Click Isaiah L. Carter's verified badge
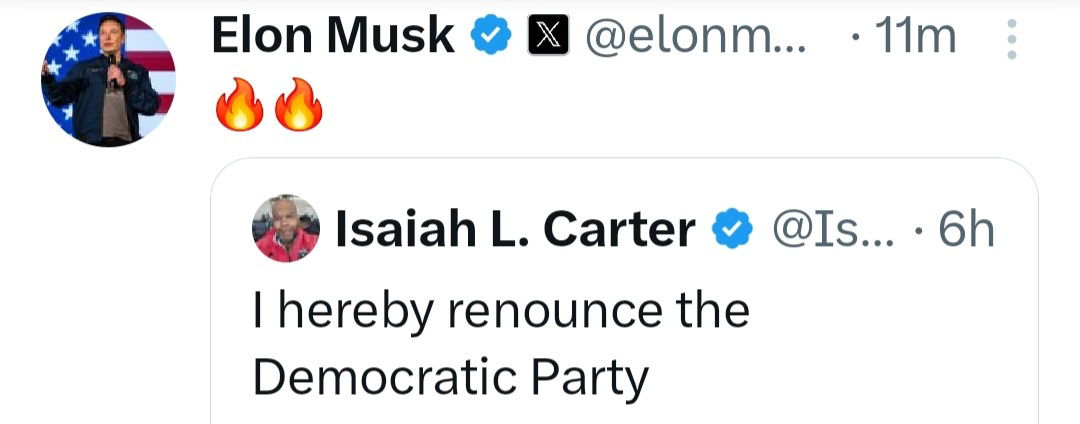The width and height of the screenshot is (1080, 424). [x=732, y=231]
